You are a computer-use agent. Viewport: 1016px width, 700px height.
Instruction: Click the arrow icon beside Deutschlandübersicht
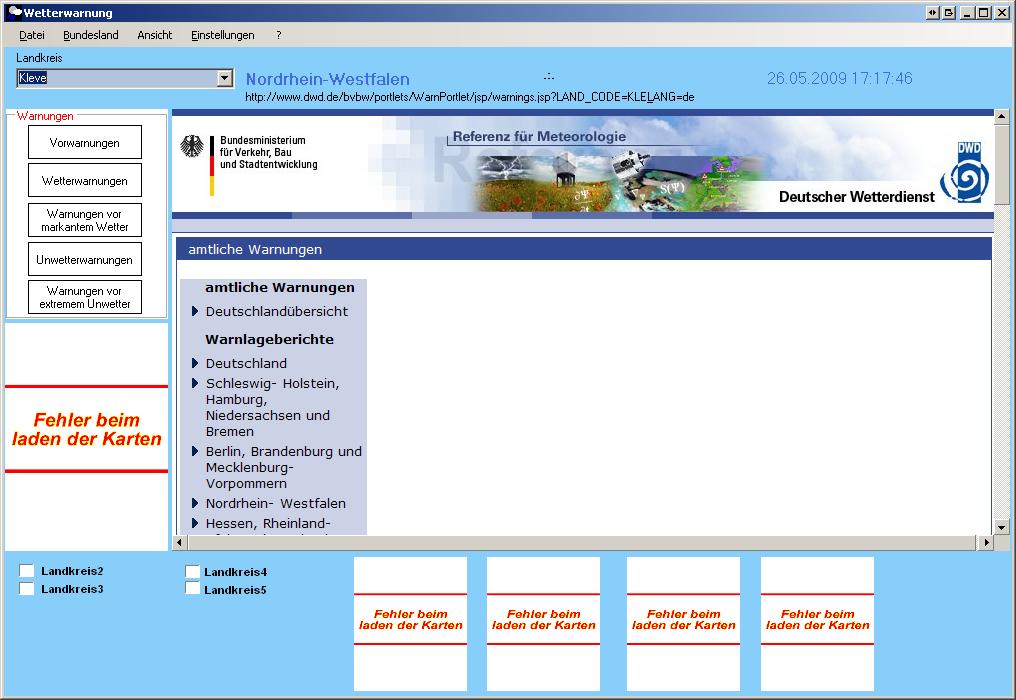tap(196, 311)
